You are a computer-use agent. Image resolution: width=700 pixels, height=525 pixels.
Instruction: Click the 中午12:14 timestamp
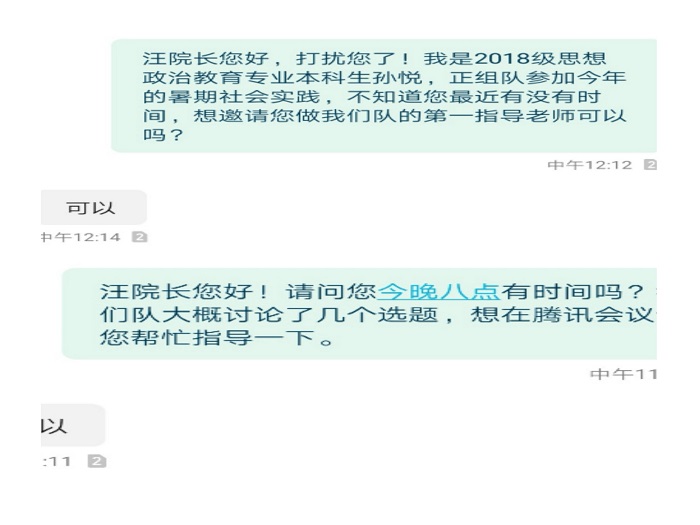pyautogui.click(x=81, y=237)
